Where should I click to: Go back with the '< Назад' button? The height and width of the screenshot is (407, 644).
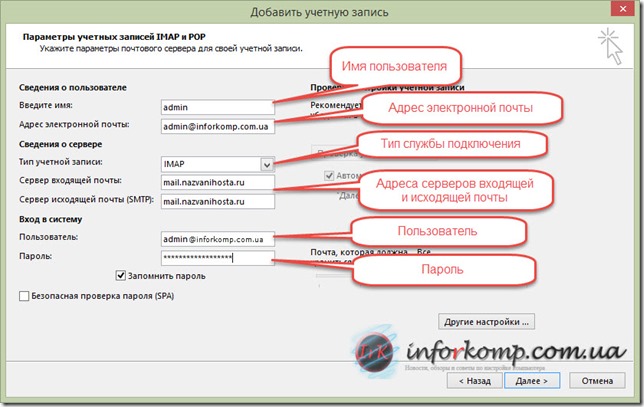pos(474,380)
